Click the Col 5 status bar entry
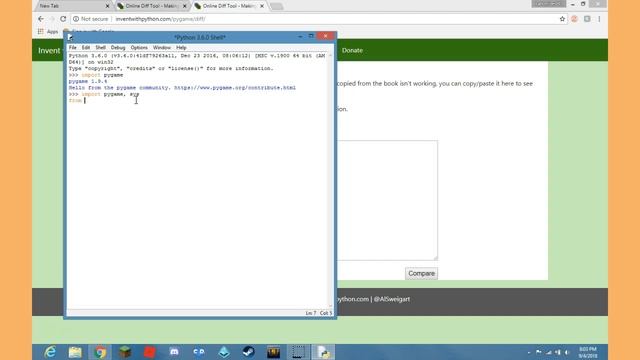Screen dimensions: 640x360 click(326, 313)
